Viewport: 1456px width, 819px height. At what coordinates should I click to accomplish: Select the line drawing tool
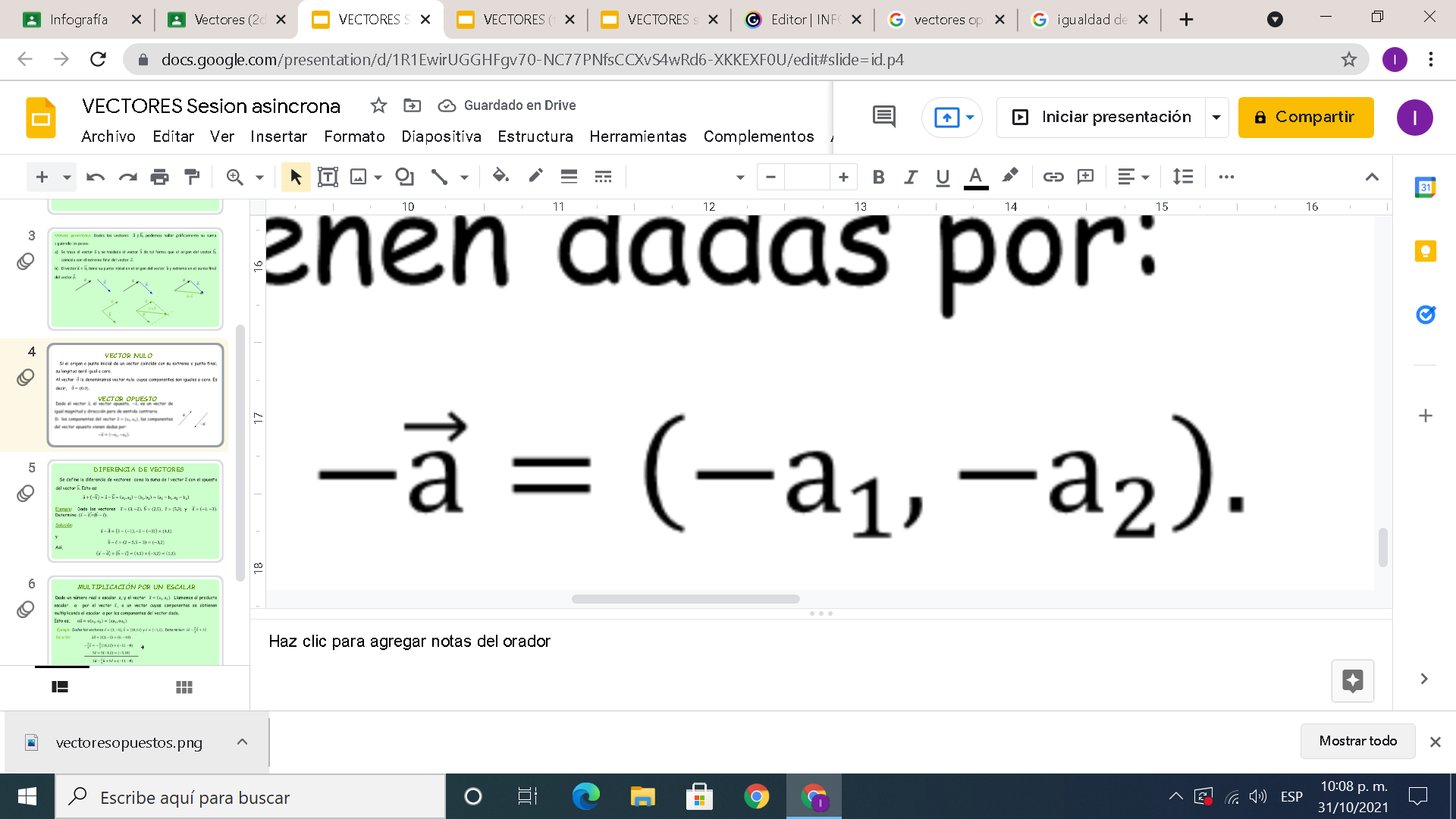(438, 176)
